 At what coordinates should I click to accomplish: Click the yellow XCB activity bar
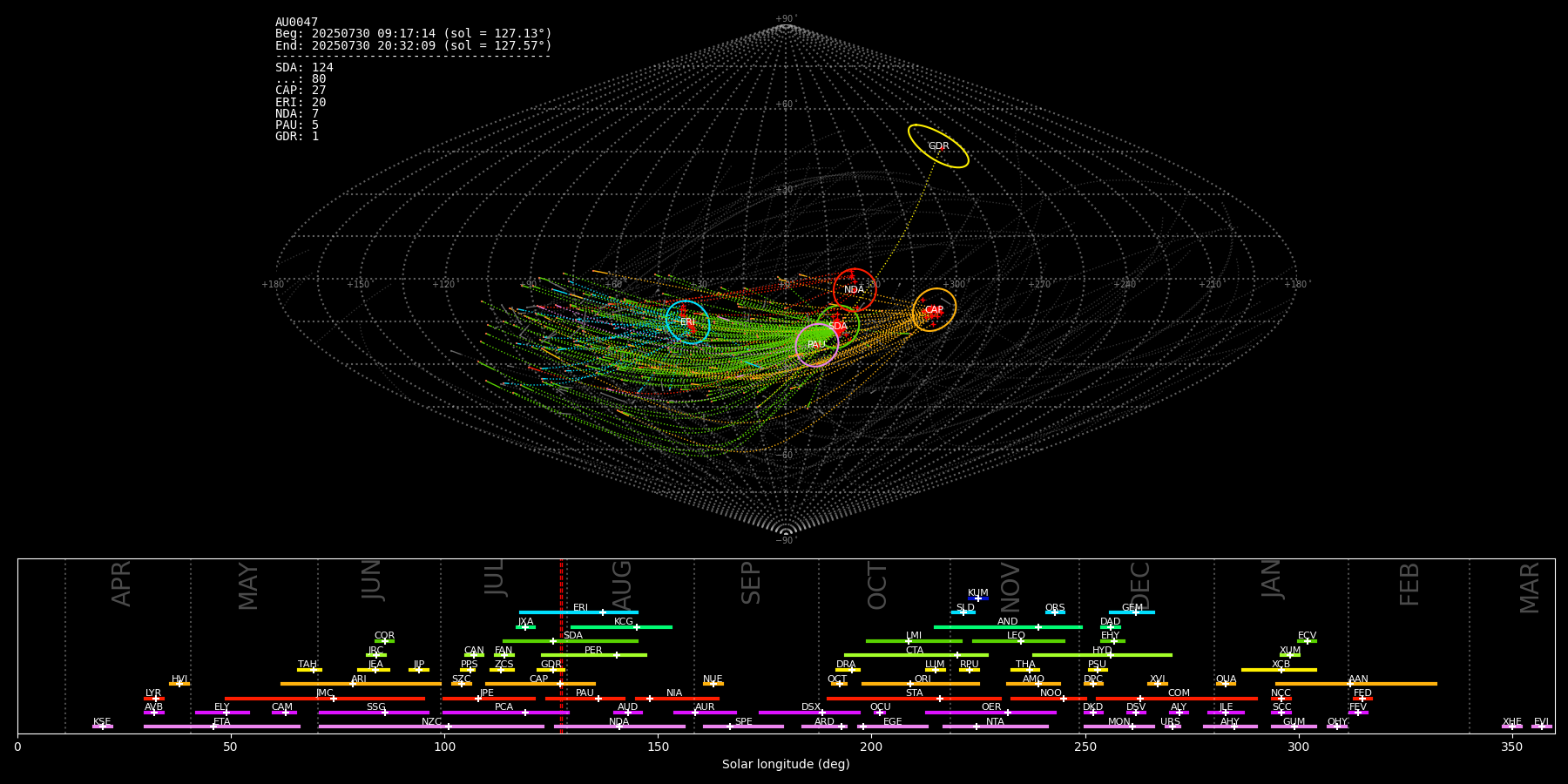click(1279, 670)
